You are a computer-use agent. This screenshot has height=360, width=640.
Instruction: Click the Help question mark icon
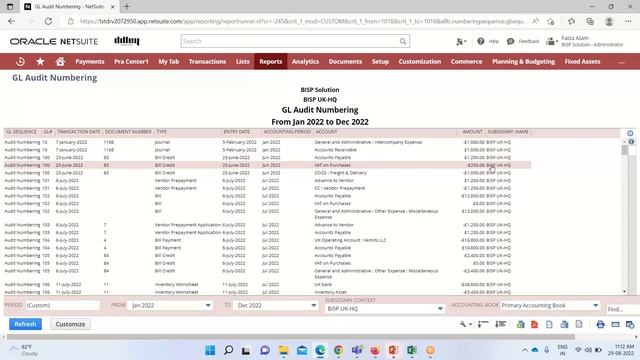(x=481, y=41)
